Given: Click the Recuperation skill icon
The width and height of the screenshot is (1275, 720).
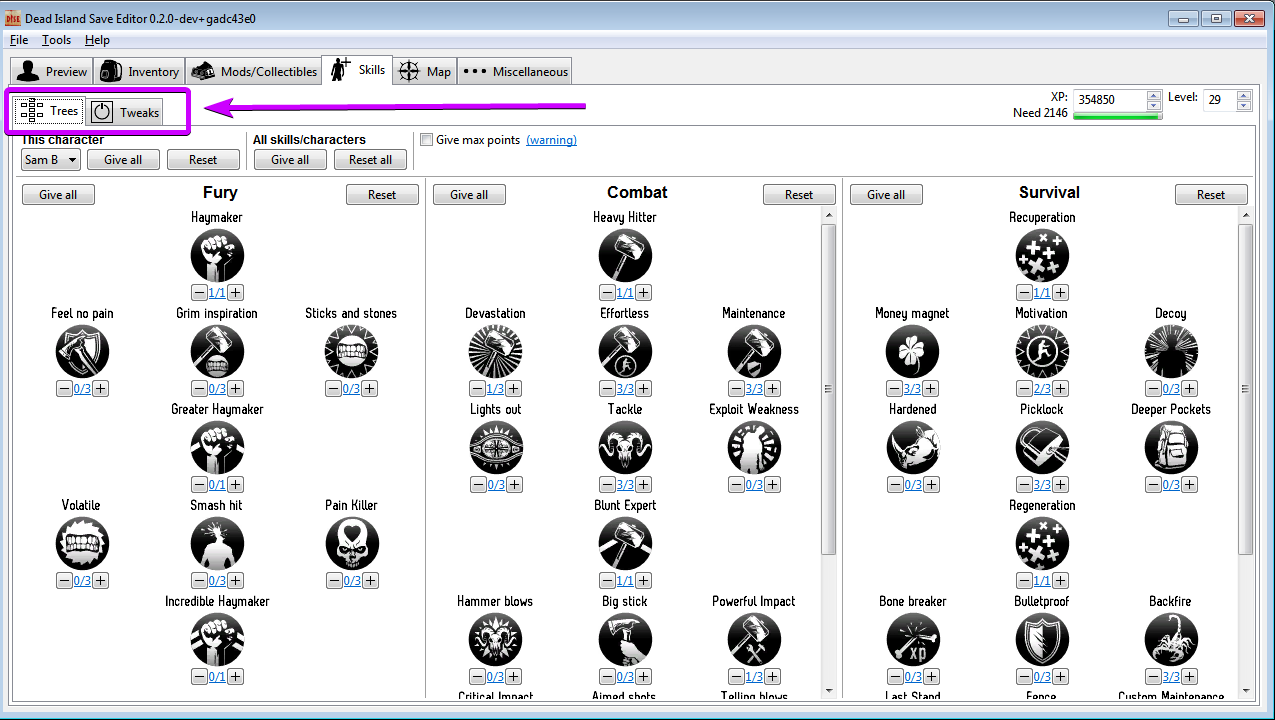Looking at the screenshot, I should (1042, 255).
